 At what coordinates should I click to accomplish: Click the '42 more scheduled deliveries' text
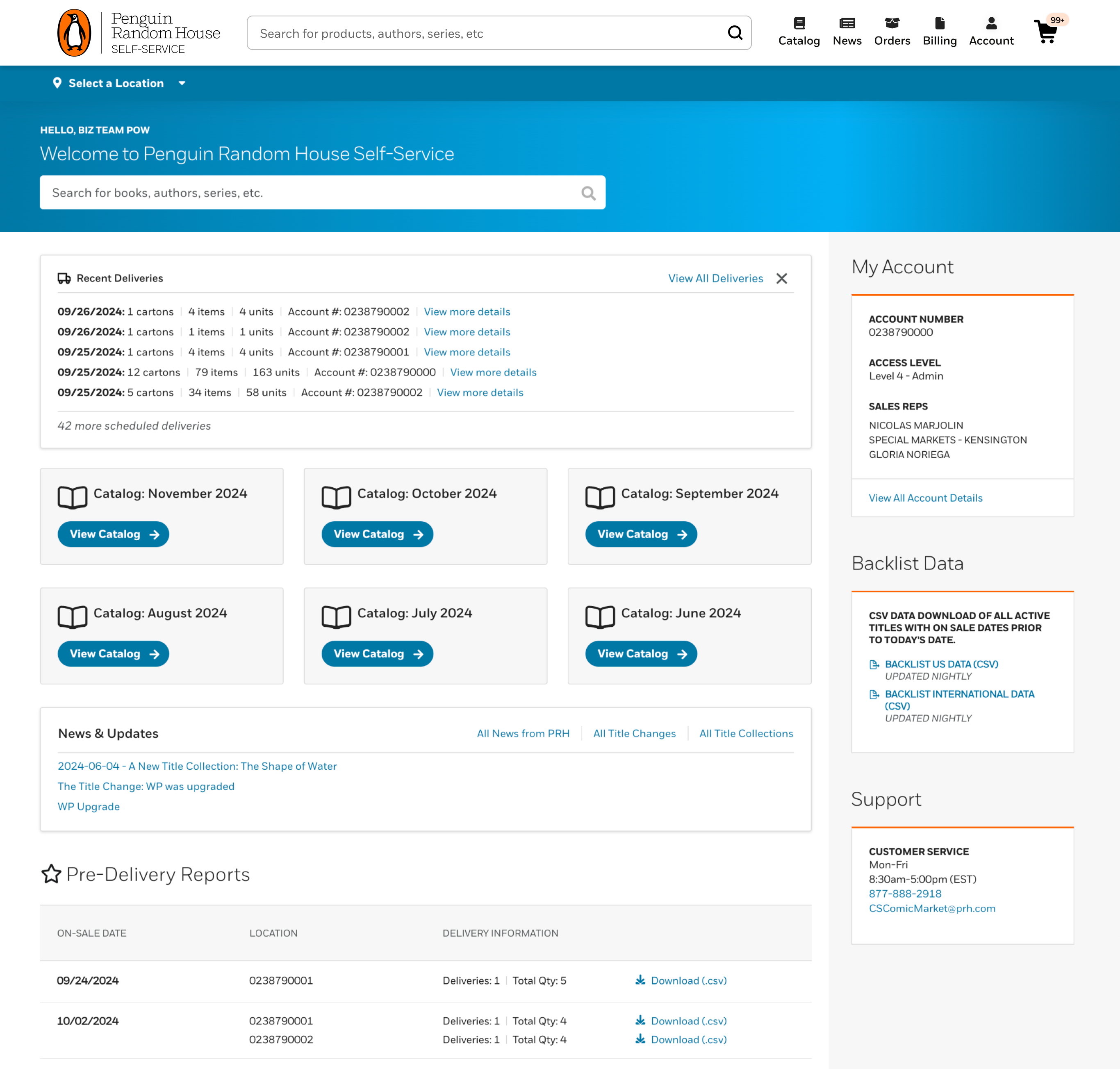pos(134,425)
